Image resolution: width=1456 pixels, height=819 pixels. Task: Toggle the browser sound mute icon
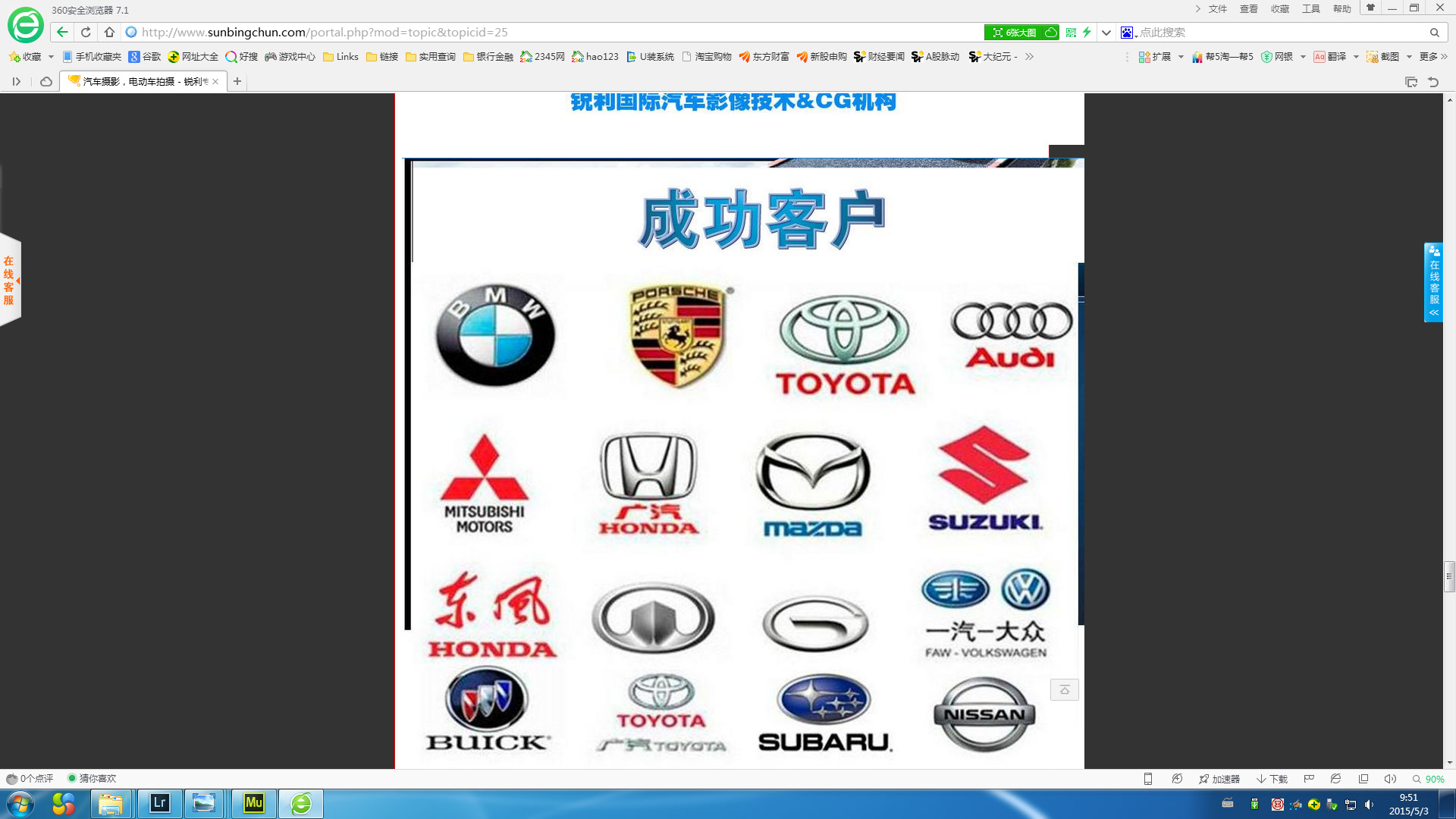1390,779
